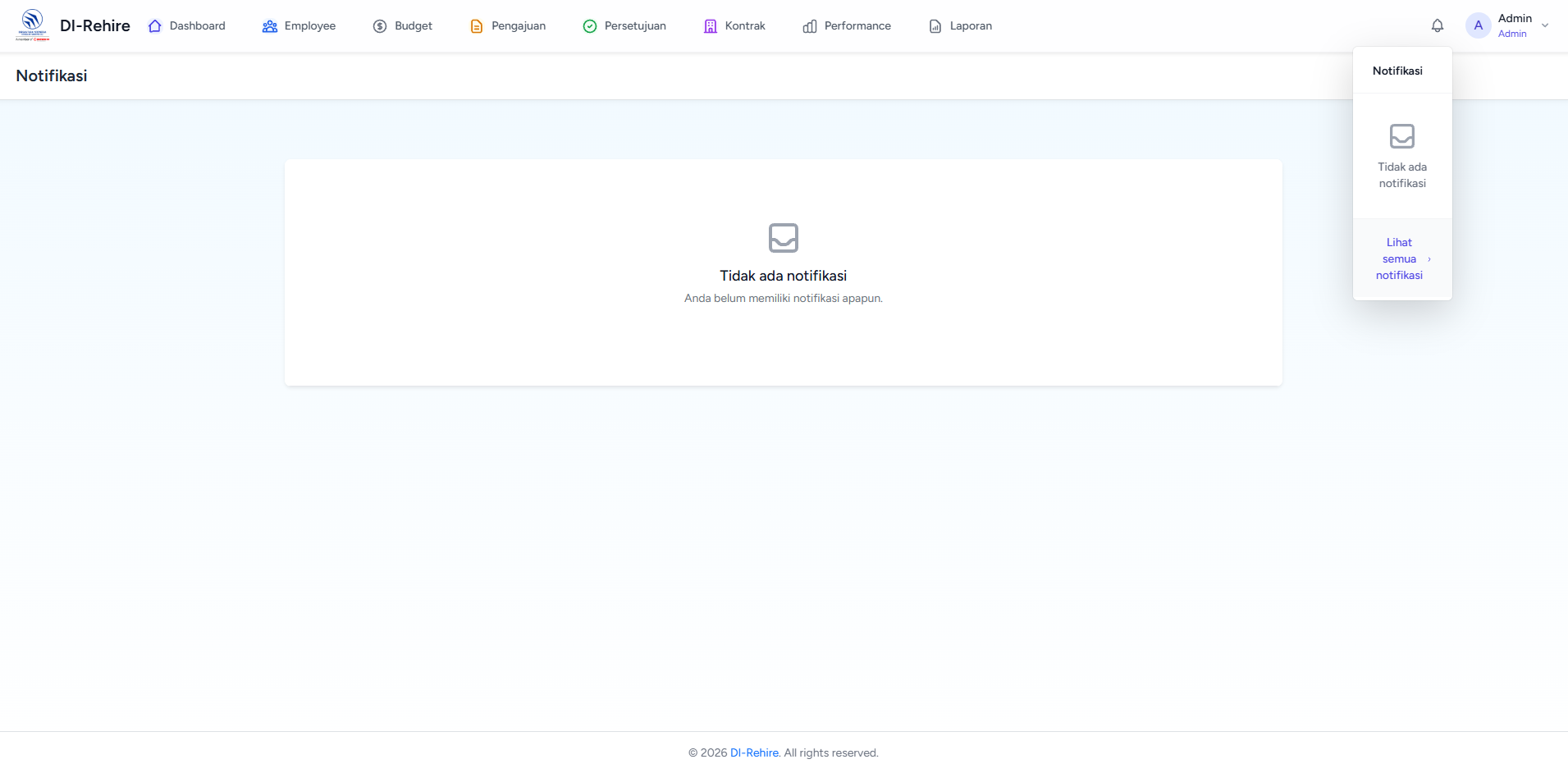The image size is (1568, 773).
Task: Go to the Laporan menu
Action: [961, 26]
